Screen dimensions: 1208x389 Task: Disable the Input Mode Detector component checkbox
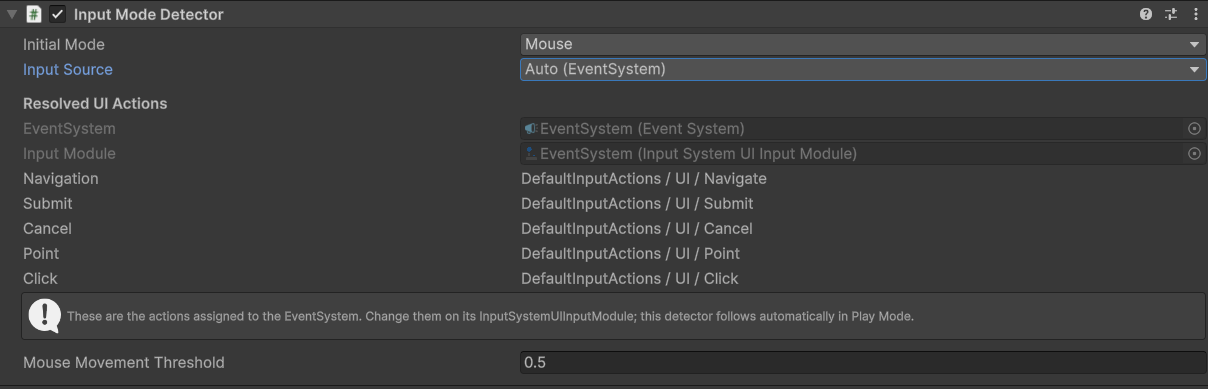tap(58, 14)
